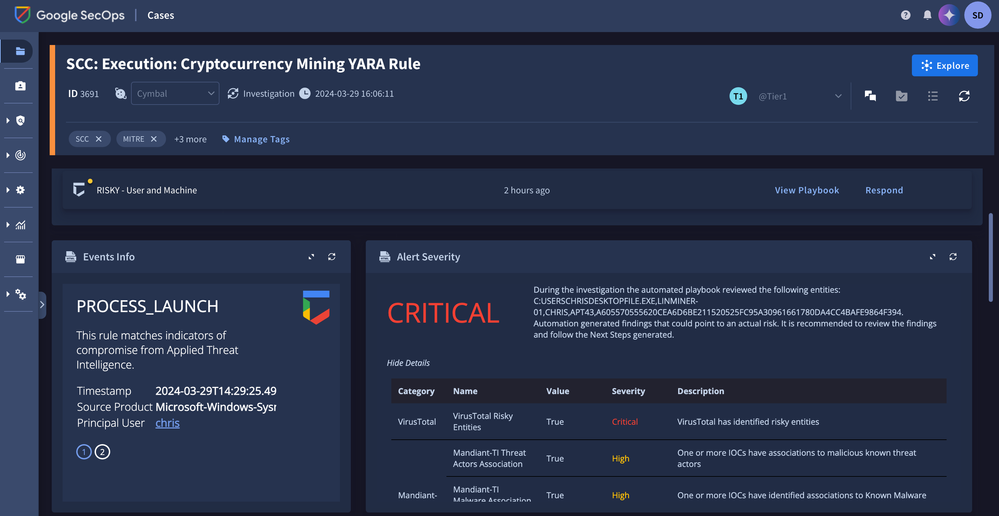
Task: Expand the Alert Severity widget to fullscreen
Action: [x=933, y=257]
